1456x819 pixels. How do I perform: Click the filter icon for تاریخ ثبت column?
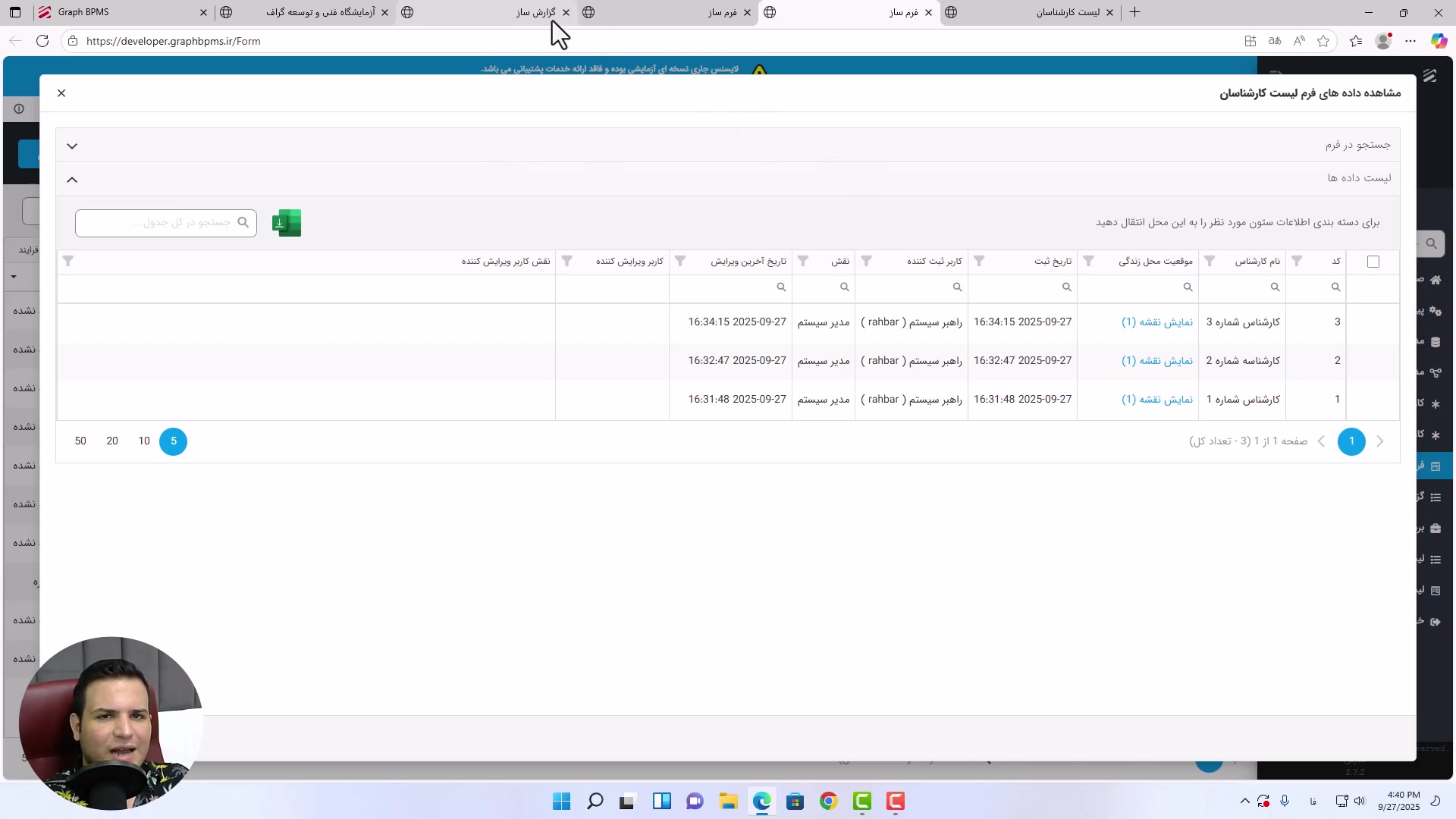979,261
